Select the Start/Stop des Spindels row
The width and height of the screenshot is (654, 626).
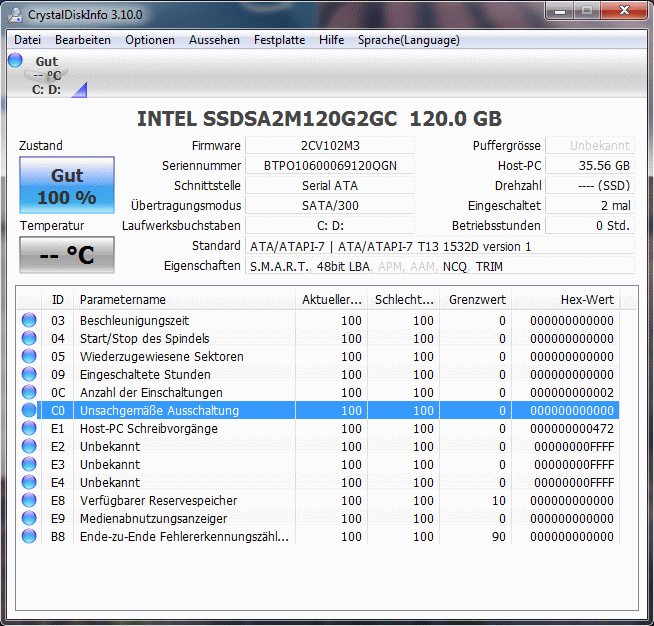click(318, 338)
